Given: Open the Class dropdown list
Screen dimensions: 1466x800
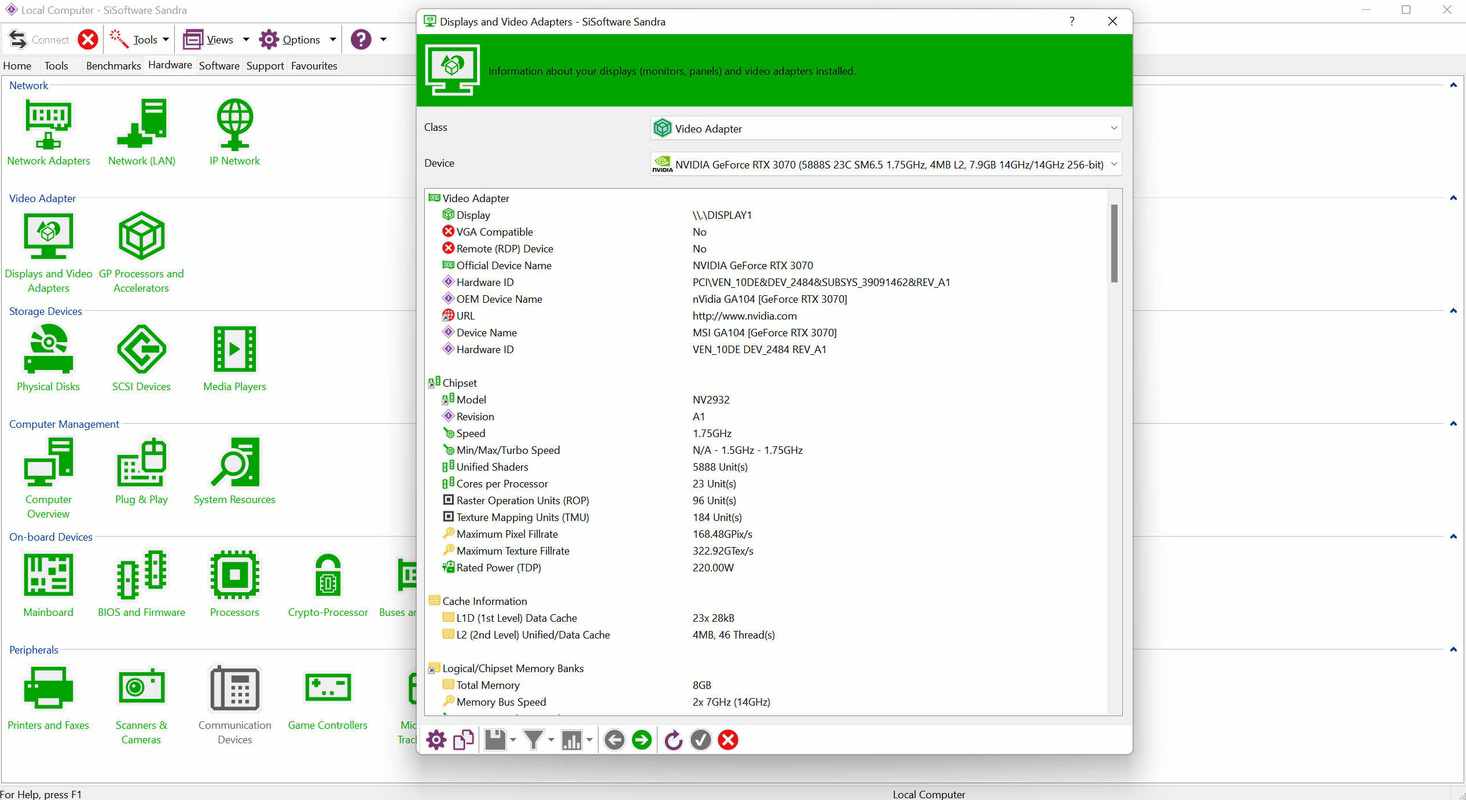Looking at the screenshot, I should pos(1112,128).
